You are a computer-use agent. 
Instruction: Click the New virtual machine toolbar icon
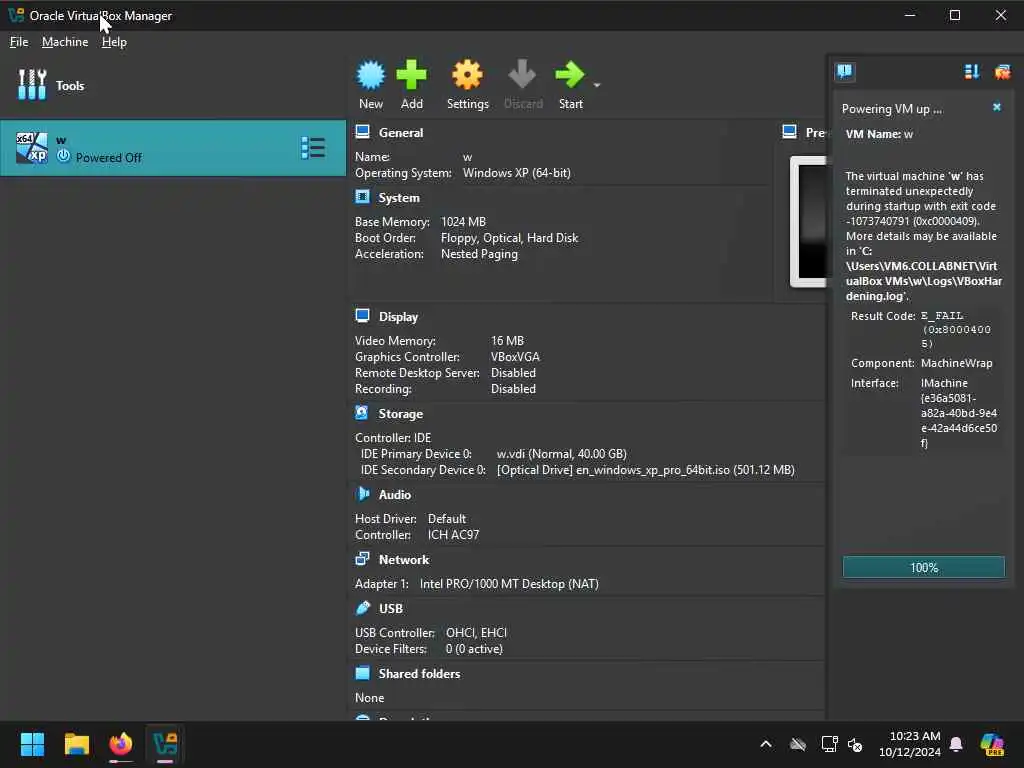coord(370,75)
